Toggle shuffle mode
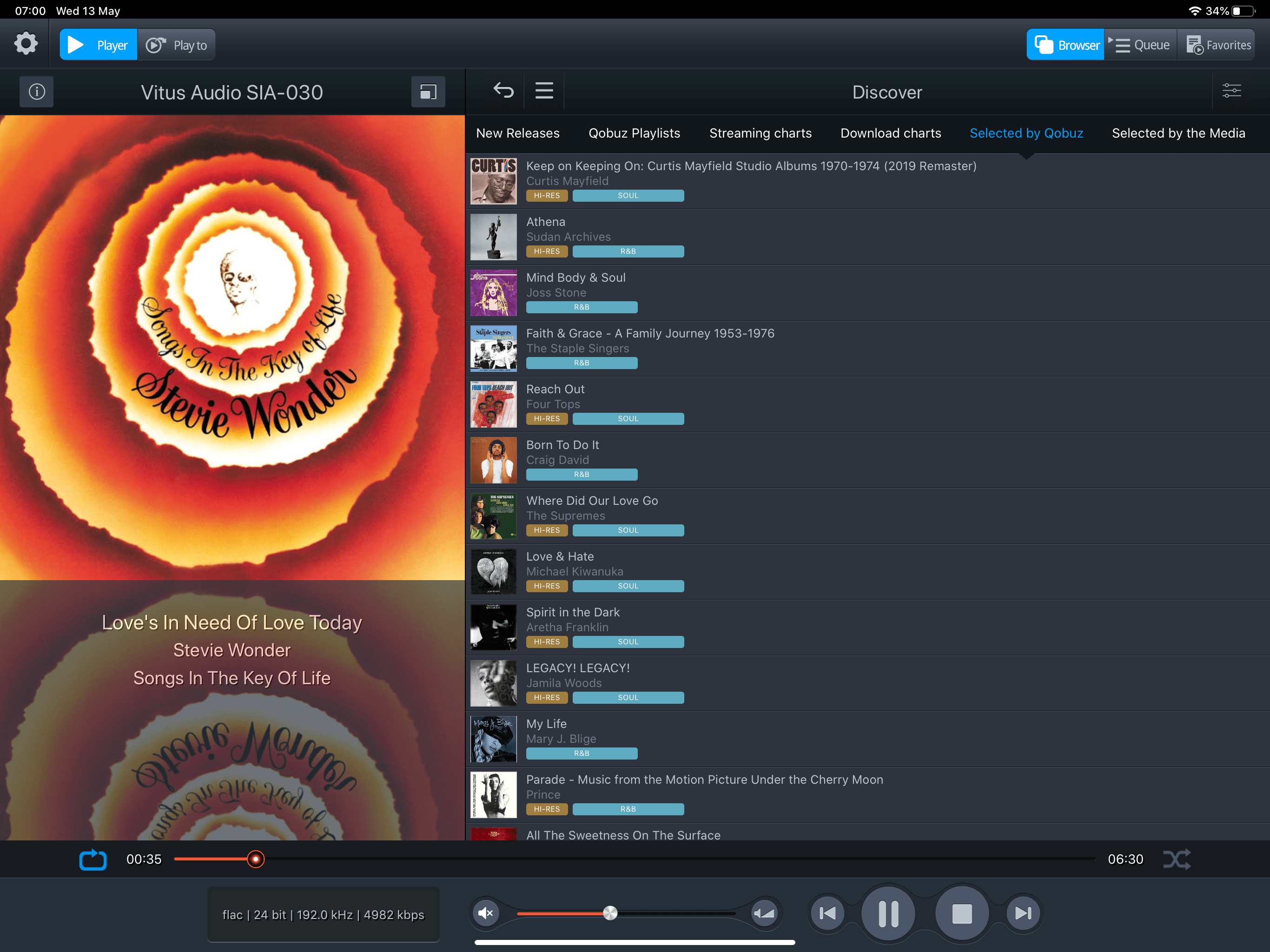Screen dimensions: 1270x952 pyautogui.click(x=1177, y=859)
